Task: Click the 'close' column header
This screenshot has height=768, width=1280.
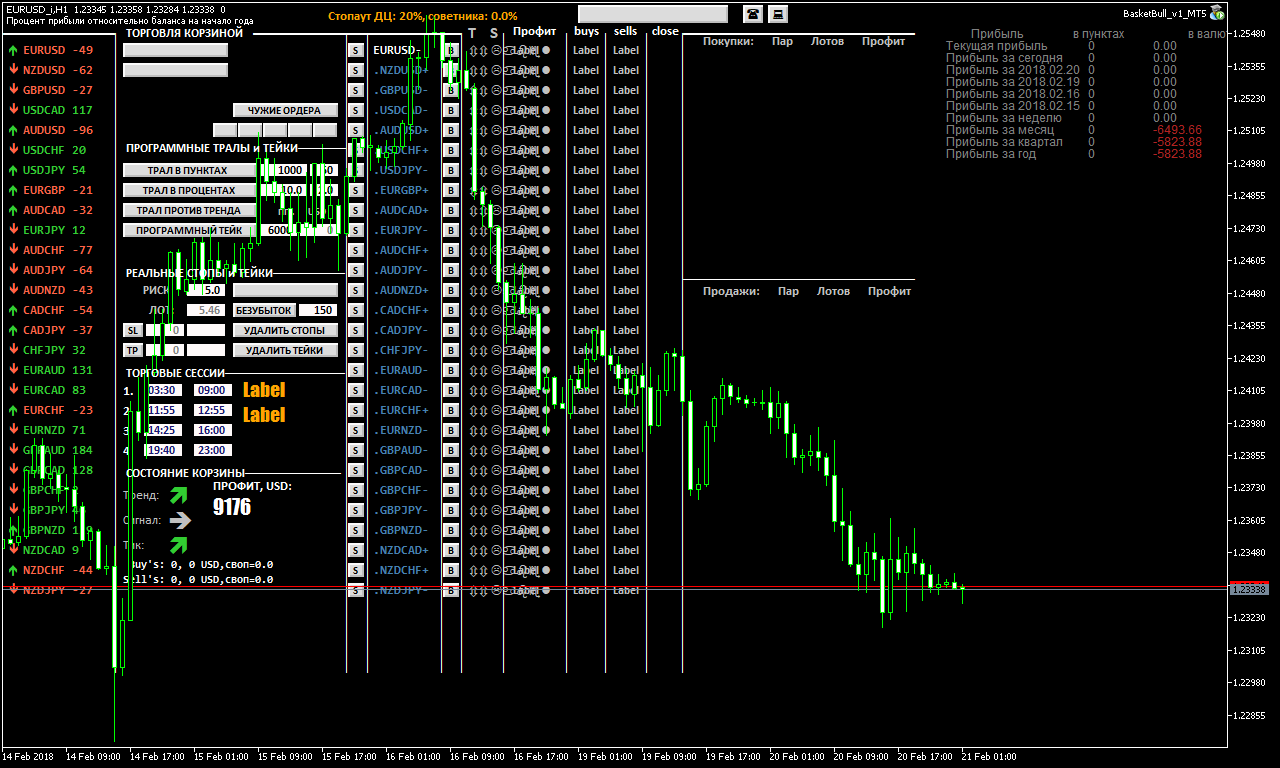Action: (x=665, y=31)
